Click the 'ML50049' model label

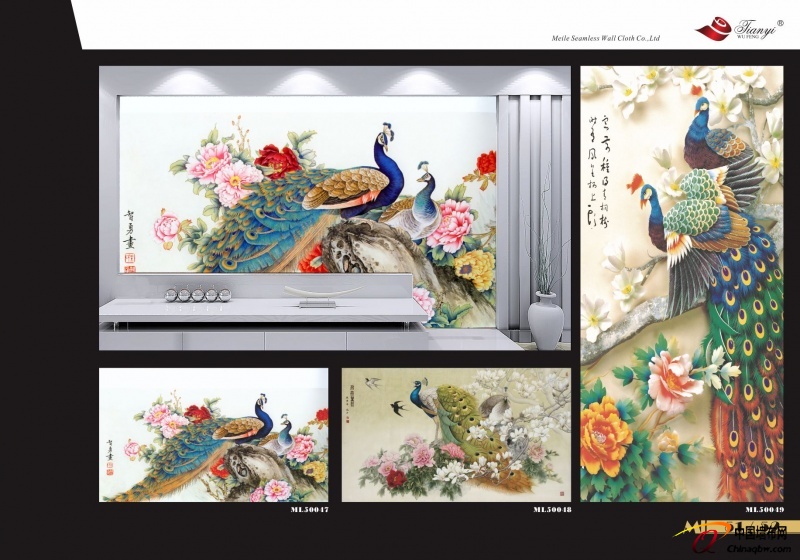[764, 510]
